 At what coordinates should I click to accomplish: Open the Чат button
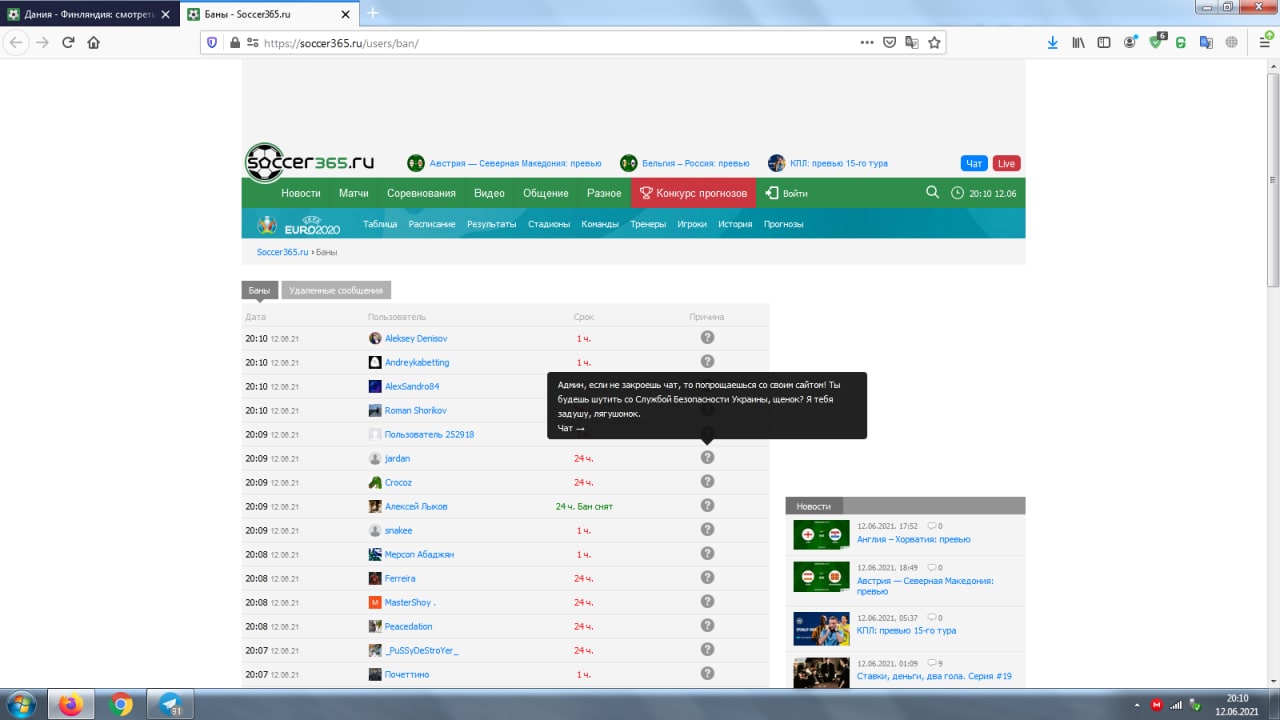pos(974,163)
